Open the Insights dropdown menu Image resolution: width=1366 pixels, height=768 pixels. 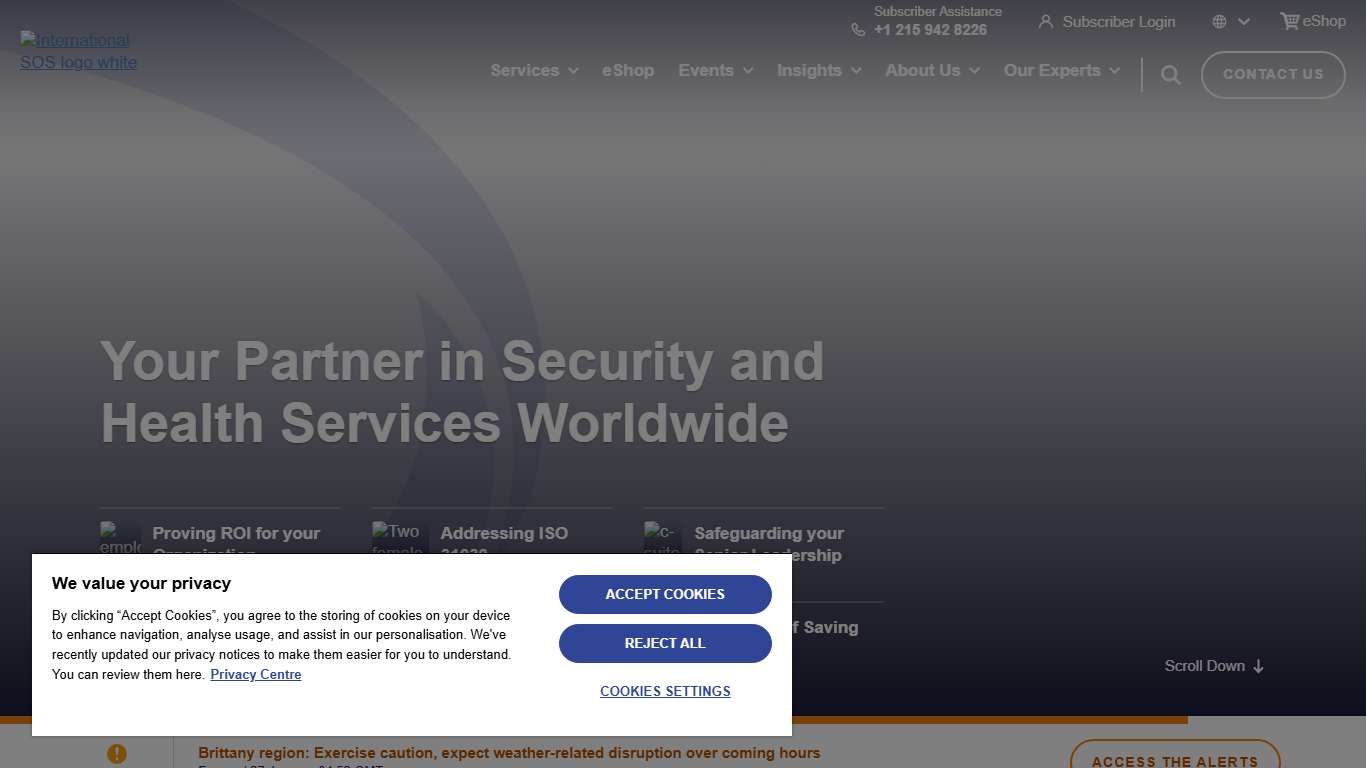pyautogui.click(x=818, y=71)
